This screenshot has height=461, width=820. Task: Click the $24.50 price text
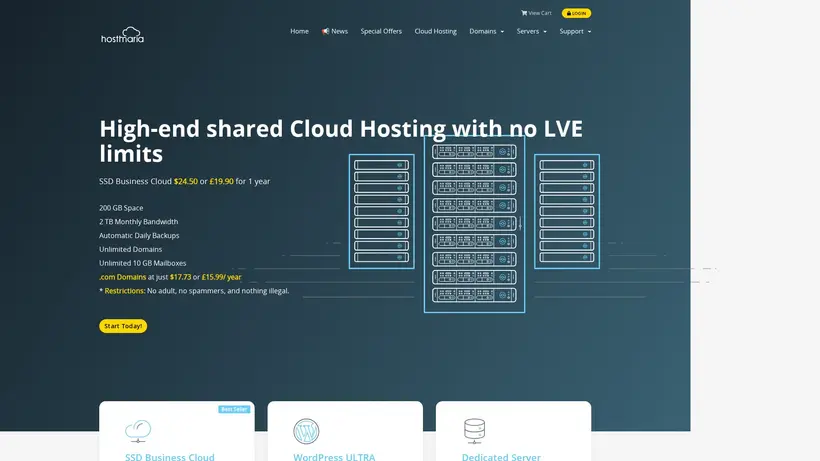pos(186,181)
